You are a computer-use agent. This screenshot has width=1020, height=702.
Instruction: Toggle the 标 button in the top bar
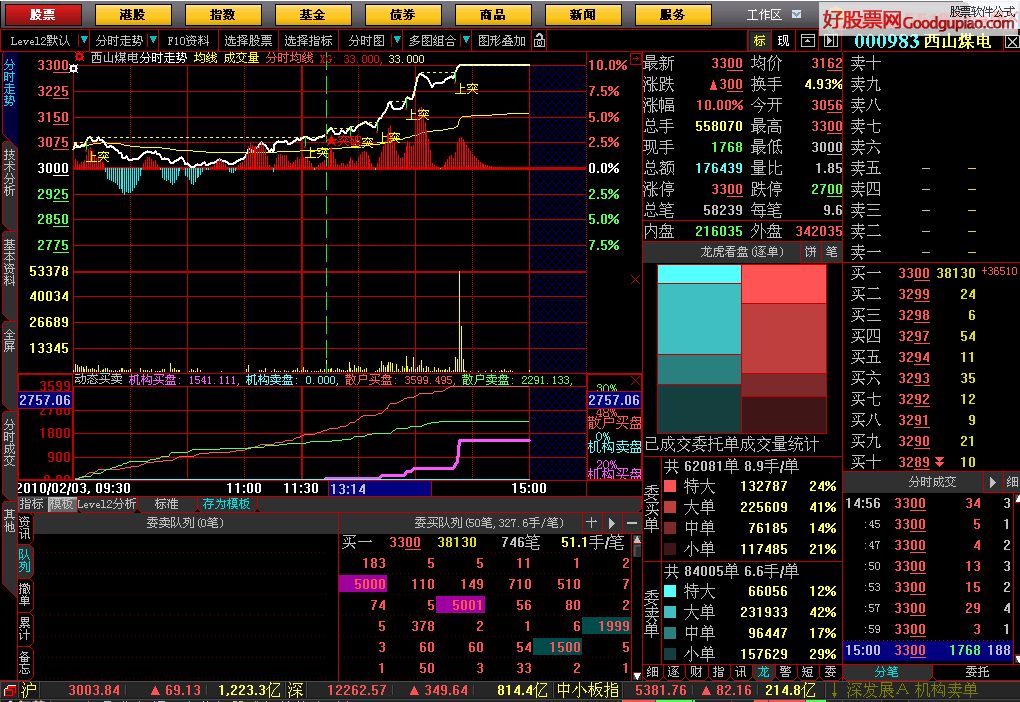pyautogui.click(x=759, y=40)
